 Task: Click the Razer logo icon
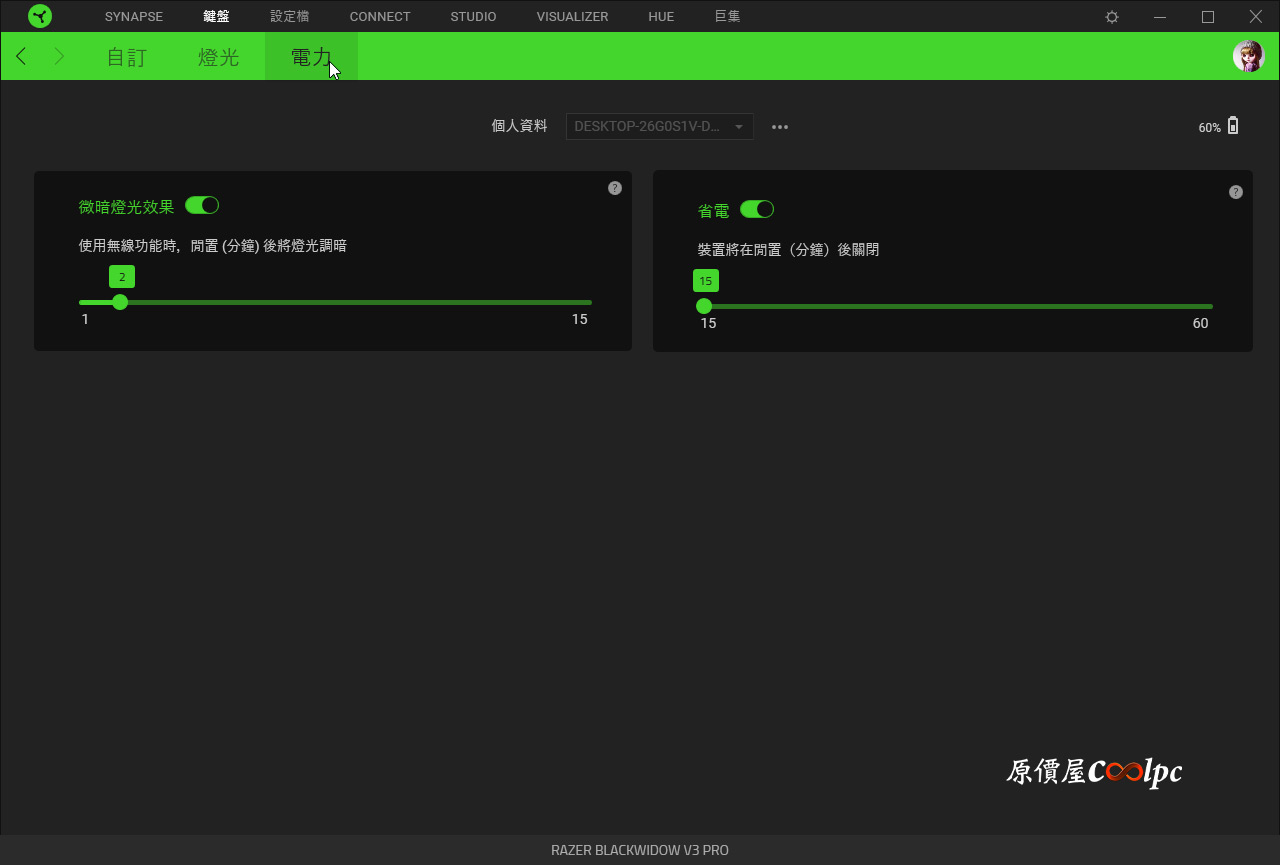click(x=40, y=16)
